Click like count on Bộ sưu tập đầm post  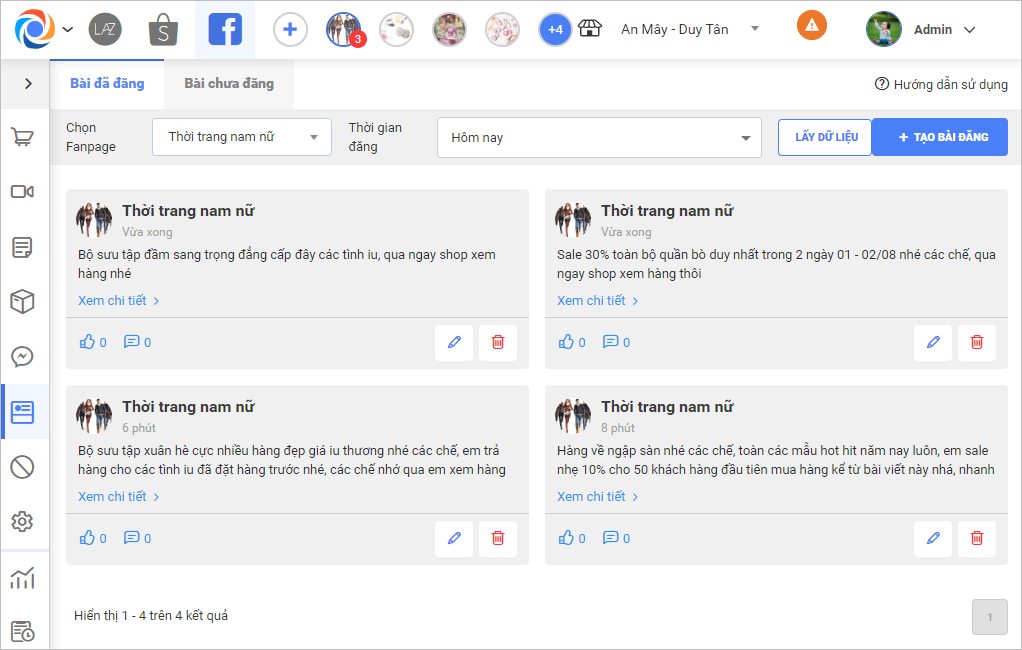[93, 342]
